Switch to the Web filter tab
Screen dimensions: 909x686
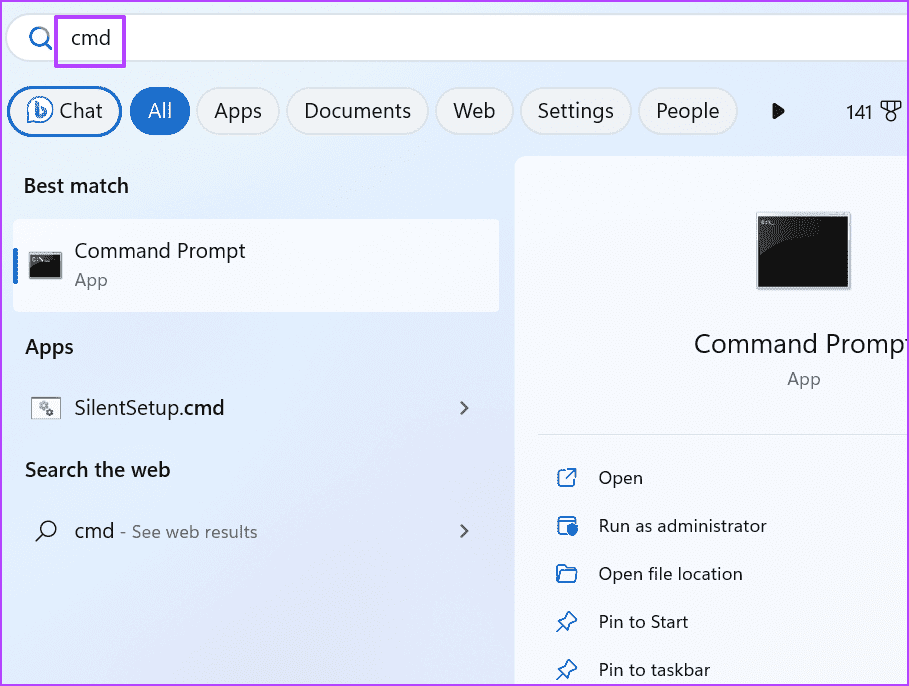click(x=474, y=111)
